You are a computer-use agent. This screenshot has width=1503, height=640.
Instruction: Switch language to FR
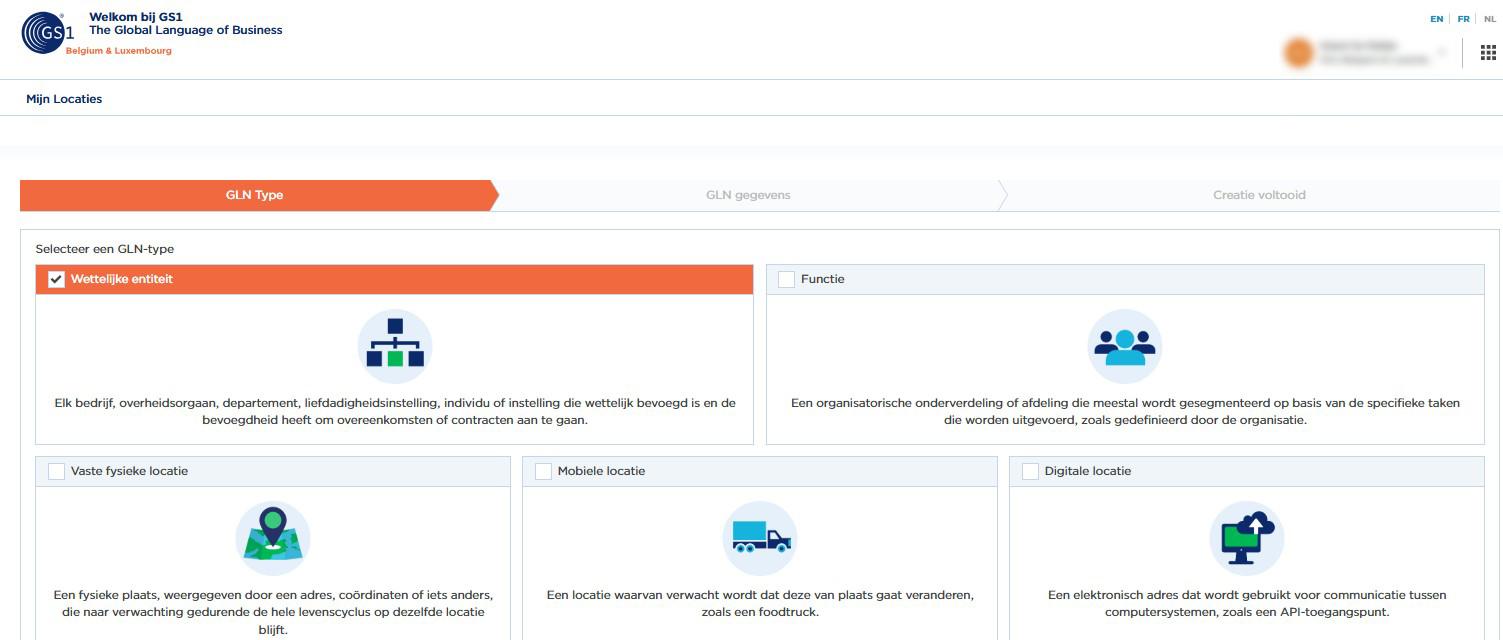tap(1463, 19)
